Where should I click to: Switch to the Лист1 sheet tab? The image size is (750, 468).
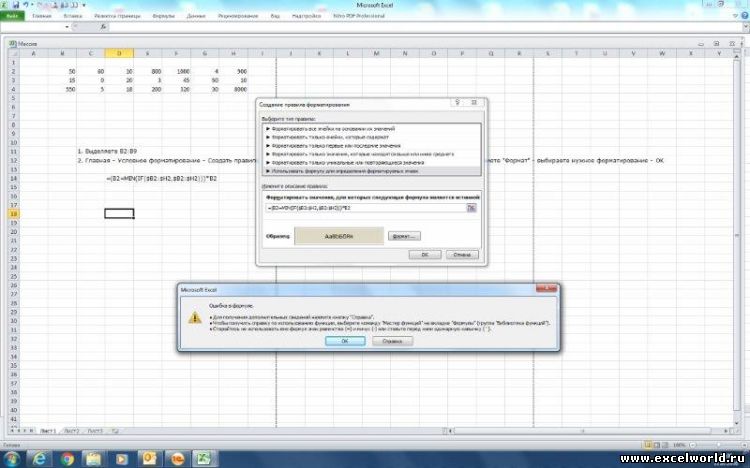tap(48, 431)
